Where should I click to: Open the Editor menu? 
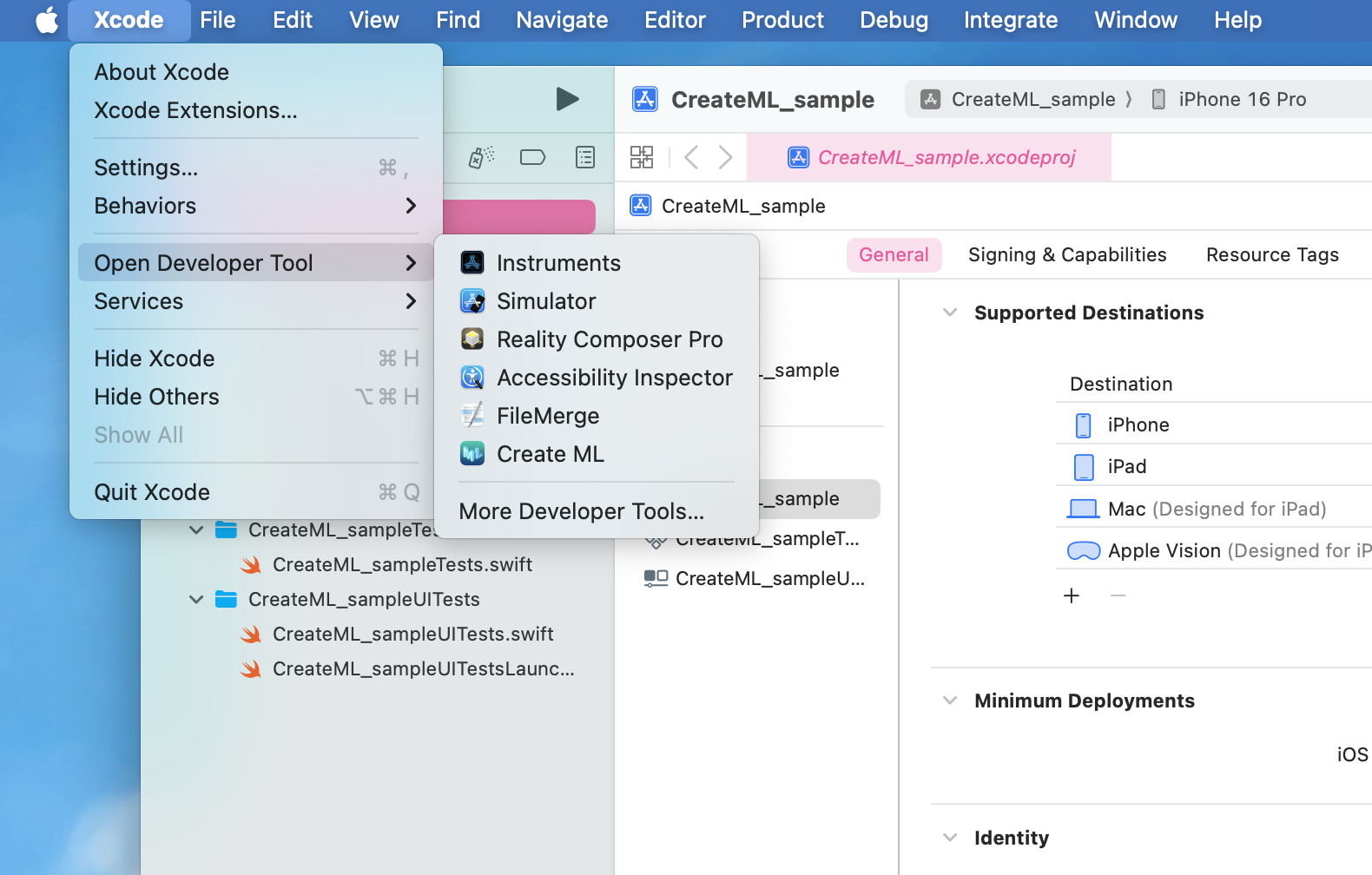[675, 20]
